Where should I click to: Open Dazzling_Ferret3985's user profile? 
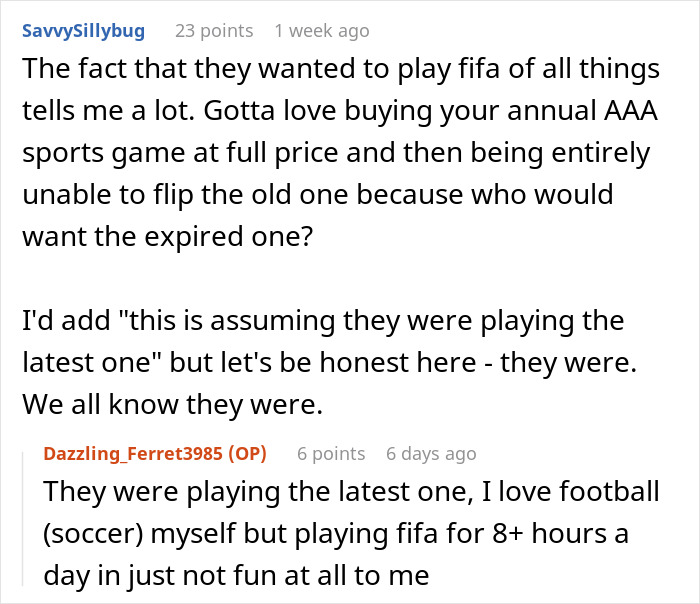point(135,454)
